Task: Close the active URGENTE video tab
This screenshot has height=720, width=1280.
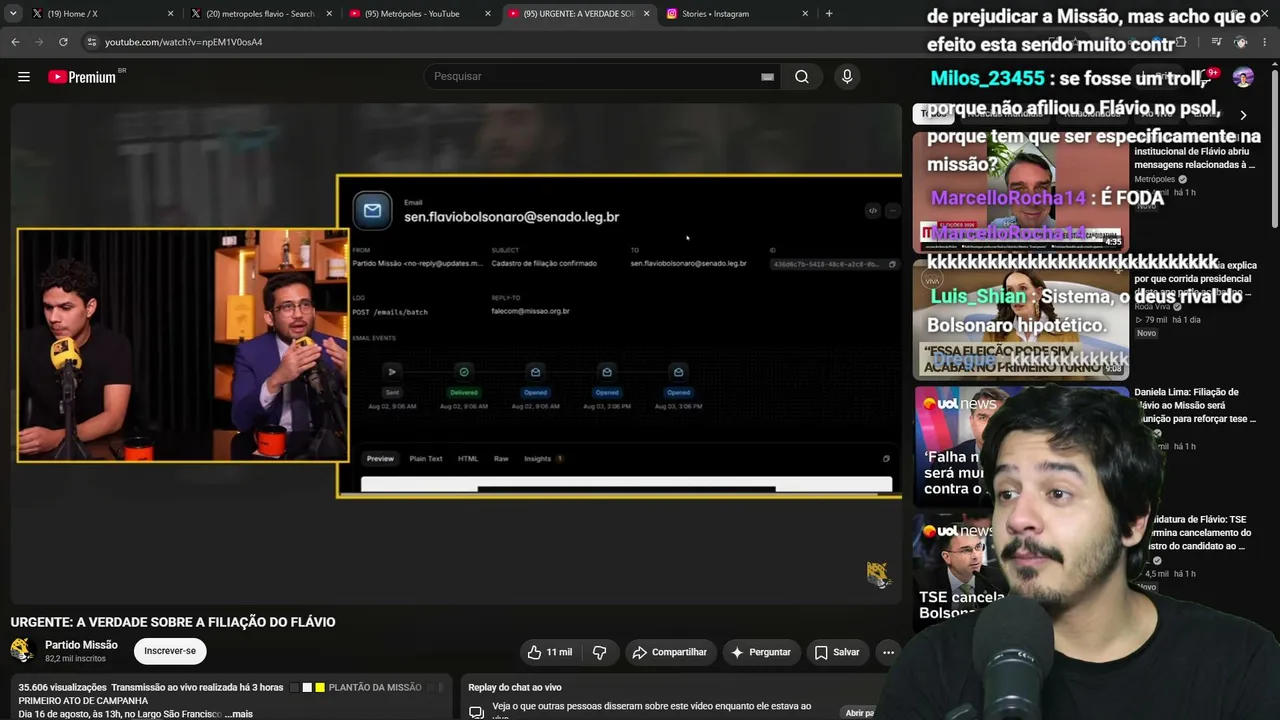Action: [x=646, y=14]
